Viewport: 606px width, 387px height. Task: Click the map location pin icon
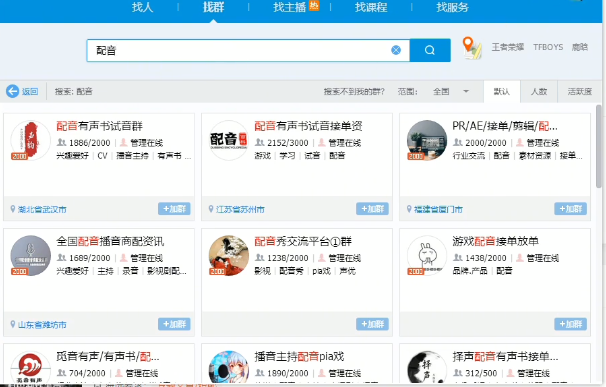coord(472,48)
